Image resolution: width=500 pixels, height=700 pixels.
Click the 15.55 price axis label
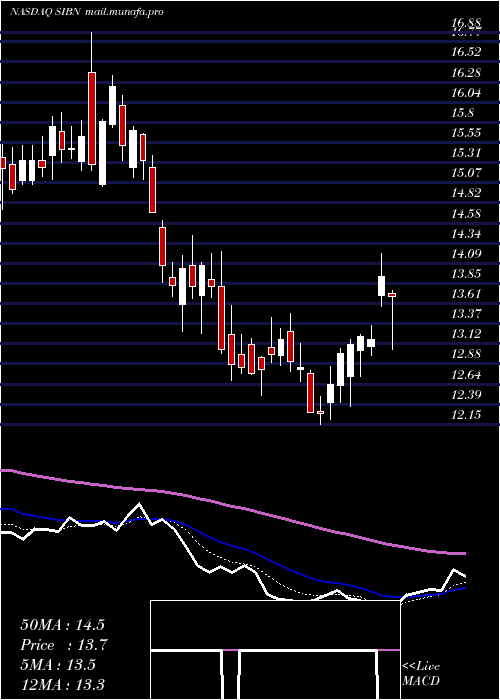466,133
